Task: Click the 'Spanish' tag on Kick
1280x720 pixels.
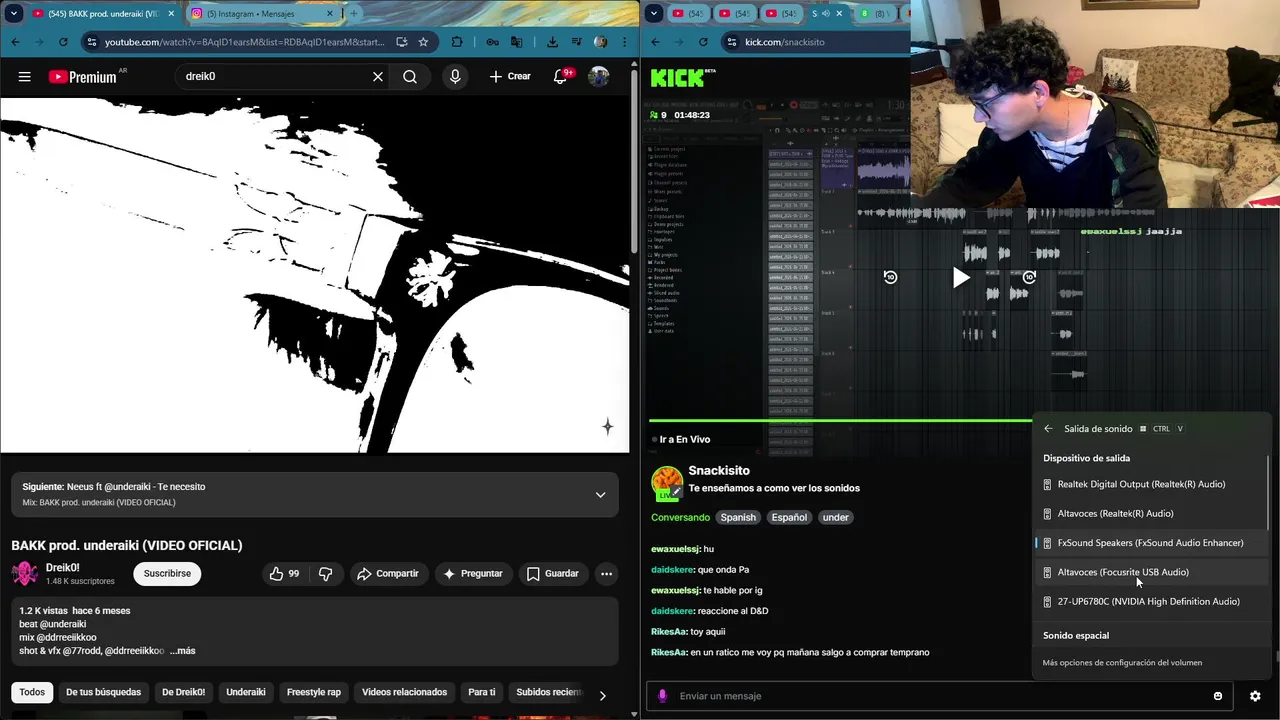Action: coord(738,517)
